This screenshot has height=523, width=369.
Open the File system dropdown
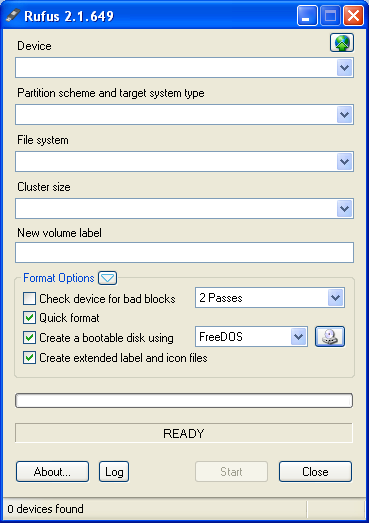[x=184, y=162]
